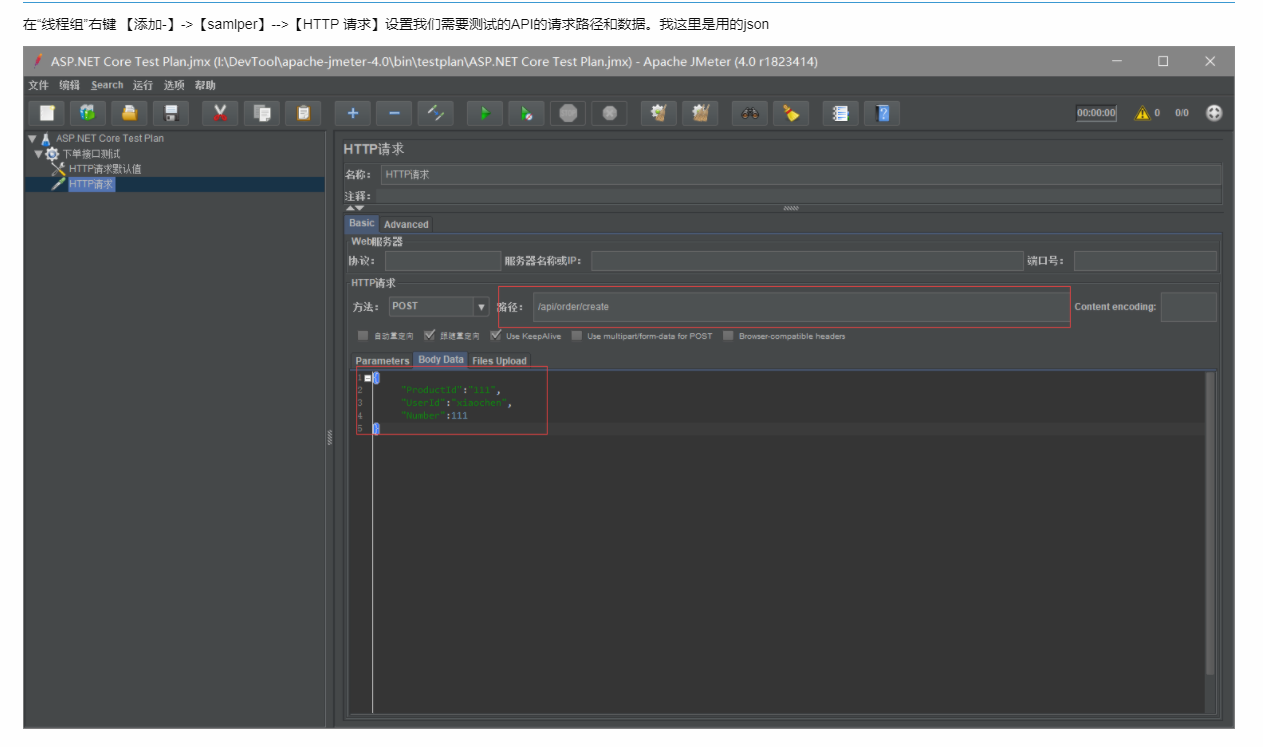Click the remote engines status icon
This screenshot has height=747, width=1263.
pyautogui.click(x=1214, y=113)
